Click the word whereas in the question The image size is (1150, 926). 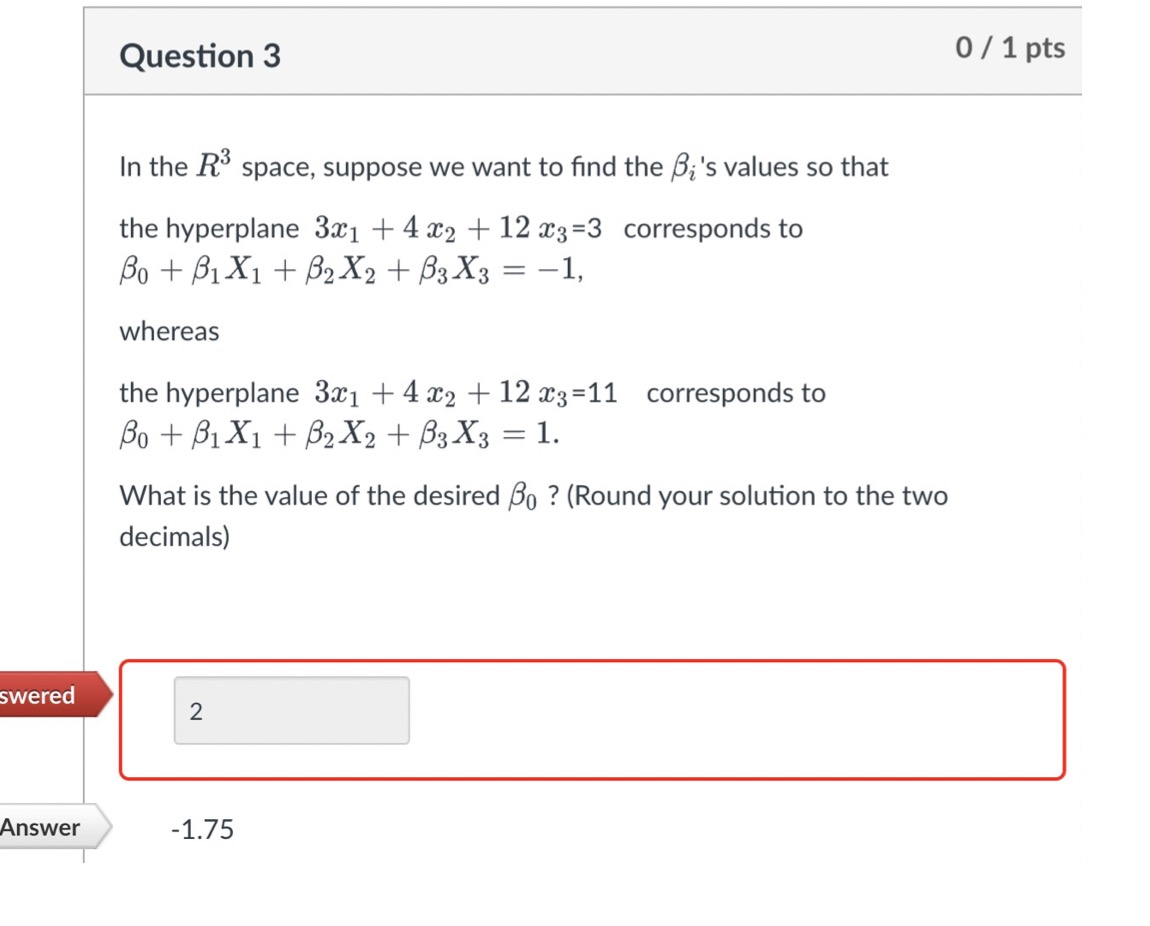pos(168,331)
